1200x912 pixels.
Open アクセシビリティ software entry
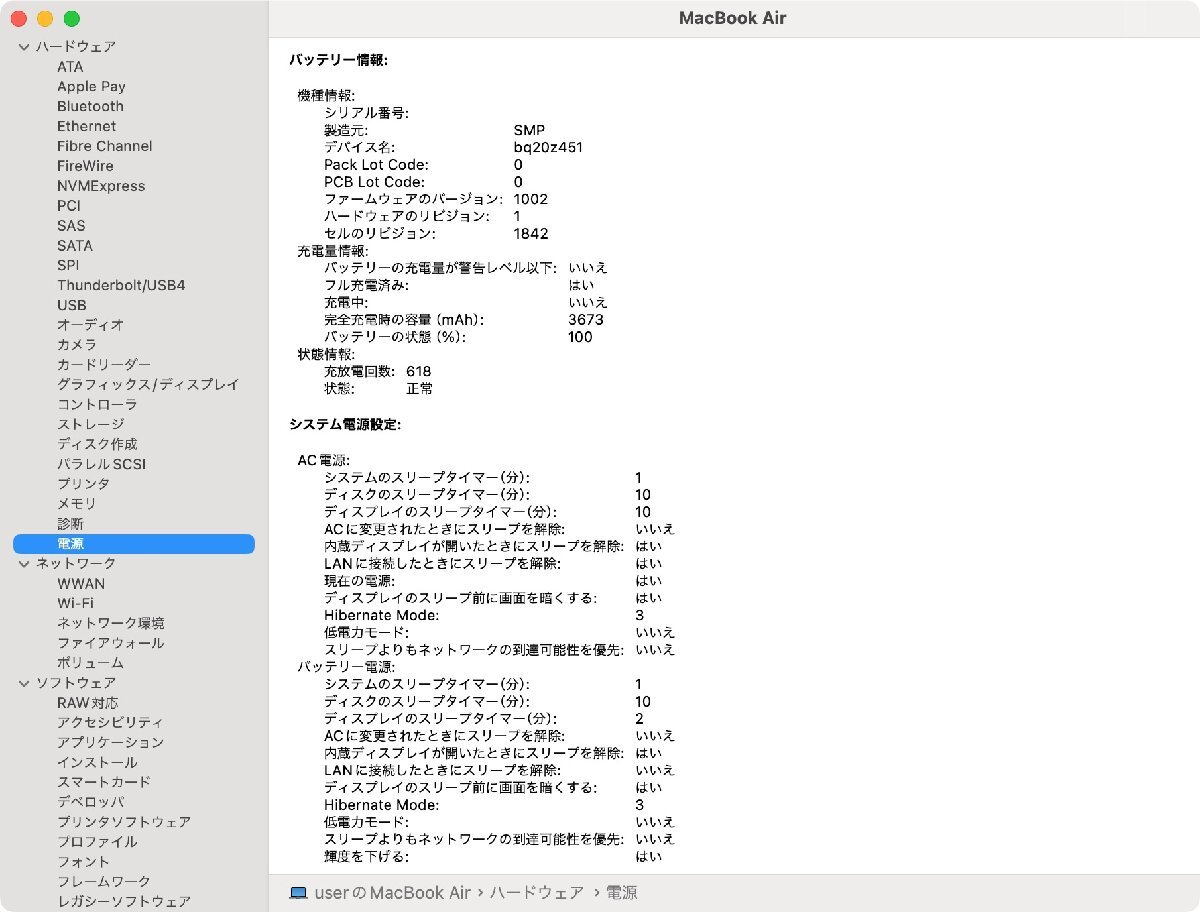point(111,722)
